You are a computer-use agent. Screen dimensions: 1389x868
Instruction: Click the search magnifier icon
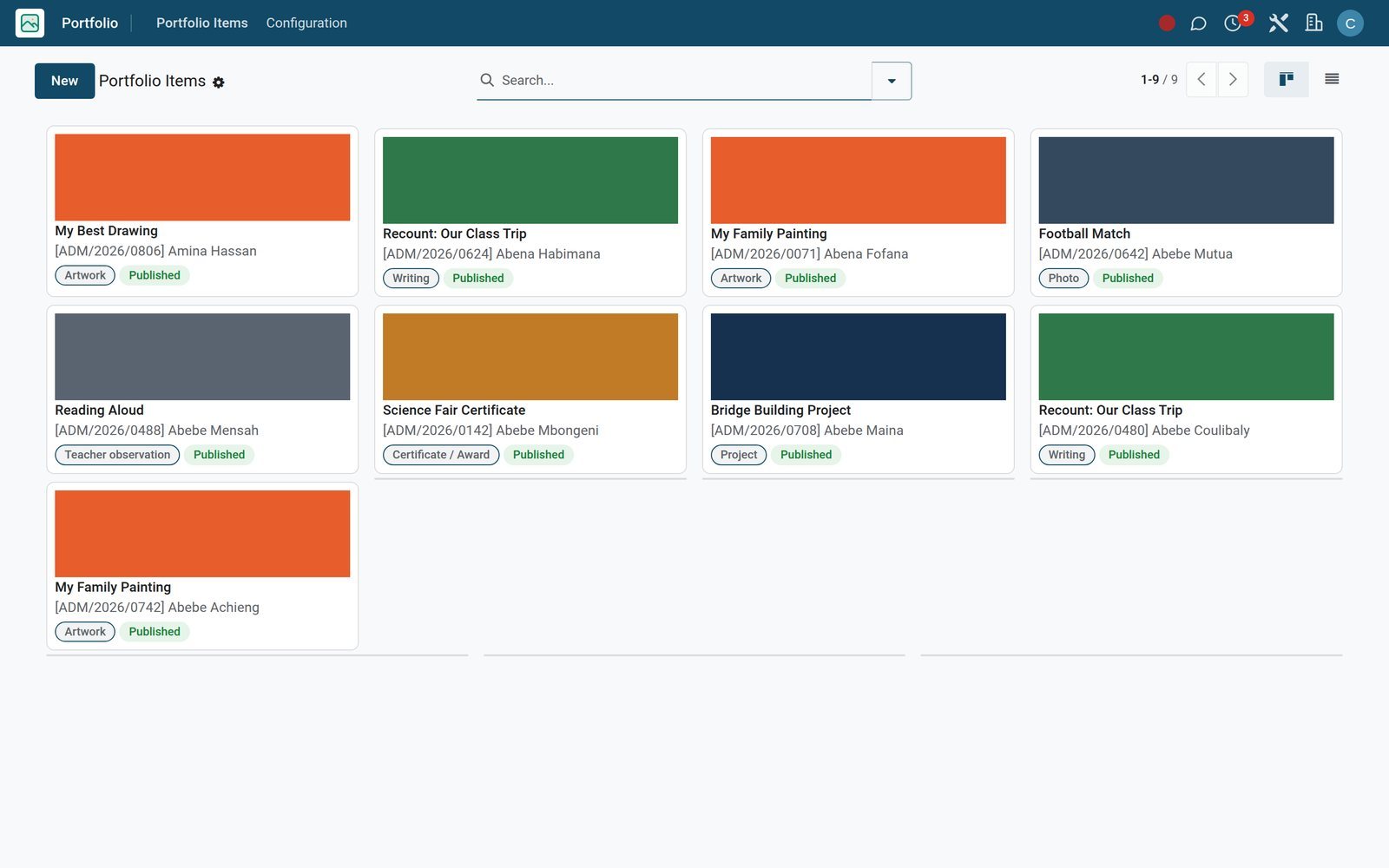[487, 80]
